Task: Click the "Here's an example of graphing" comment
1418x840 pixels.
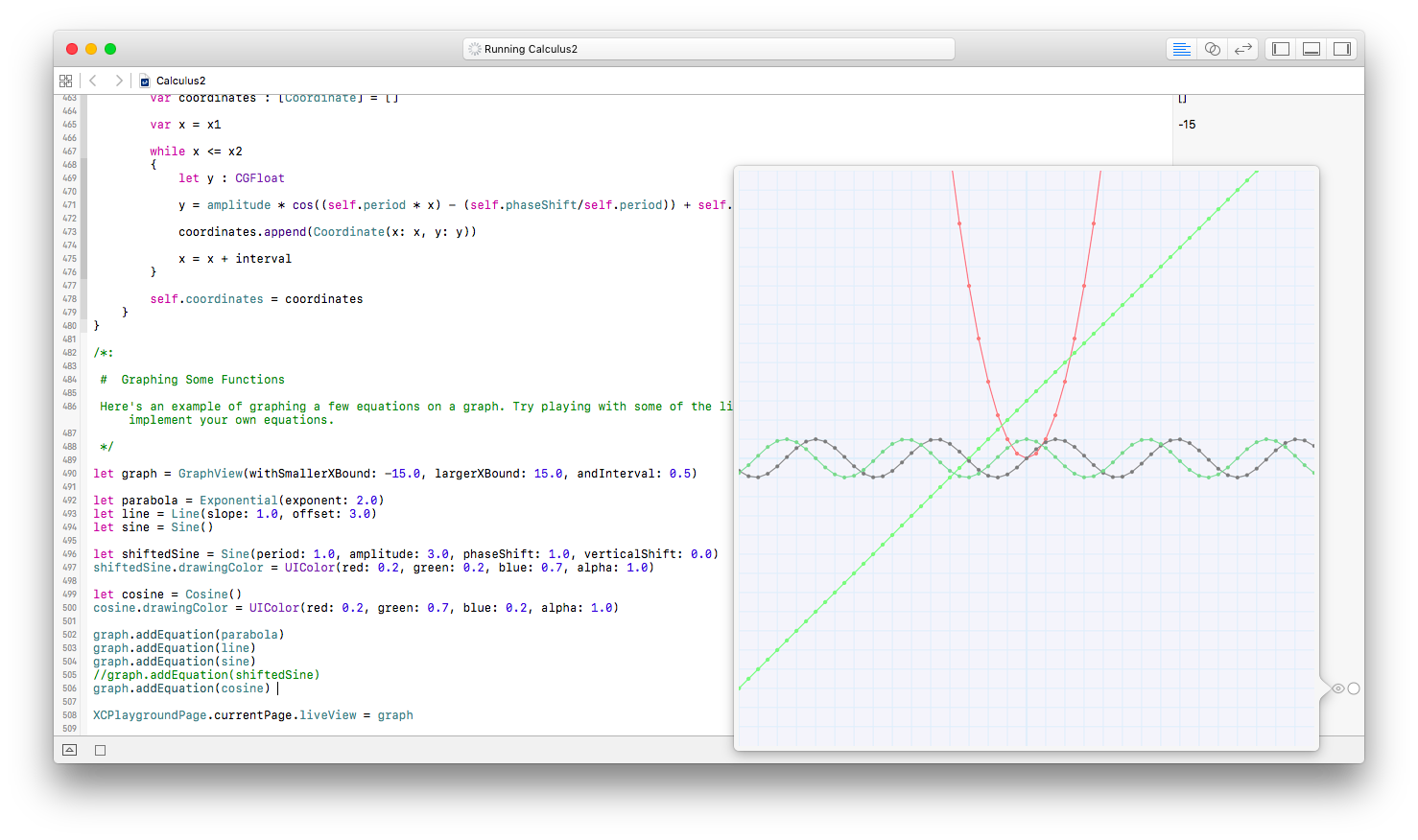Action: click(416, 413)
